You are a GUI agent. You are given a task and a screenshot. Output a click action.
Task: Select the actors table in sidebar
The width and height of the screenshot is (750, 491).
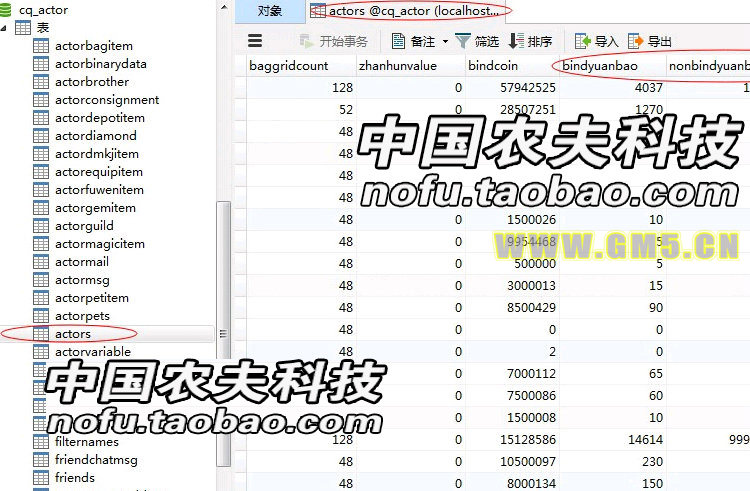[73, 334]
